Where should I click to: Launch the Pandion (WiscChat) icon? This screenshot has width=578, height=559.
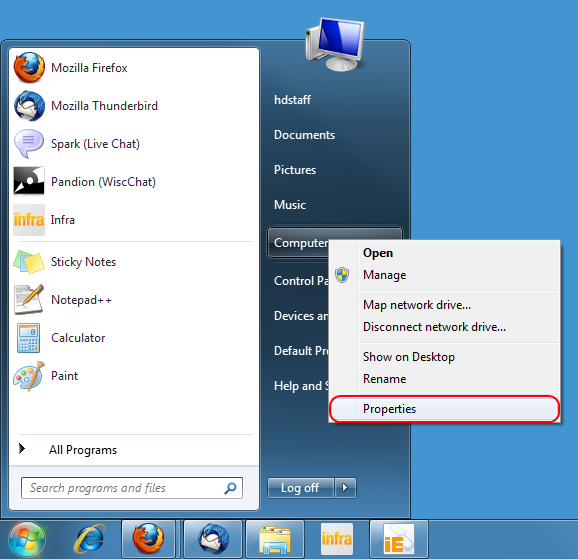(29, 181)
